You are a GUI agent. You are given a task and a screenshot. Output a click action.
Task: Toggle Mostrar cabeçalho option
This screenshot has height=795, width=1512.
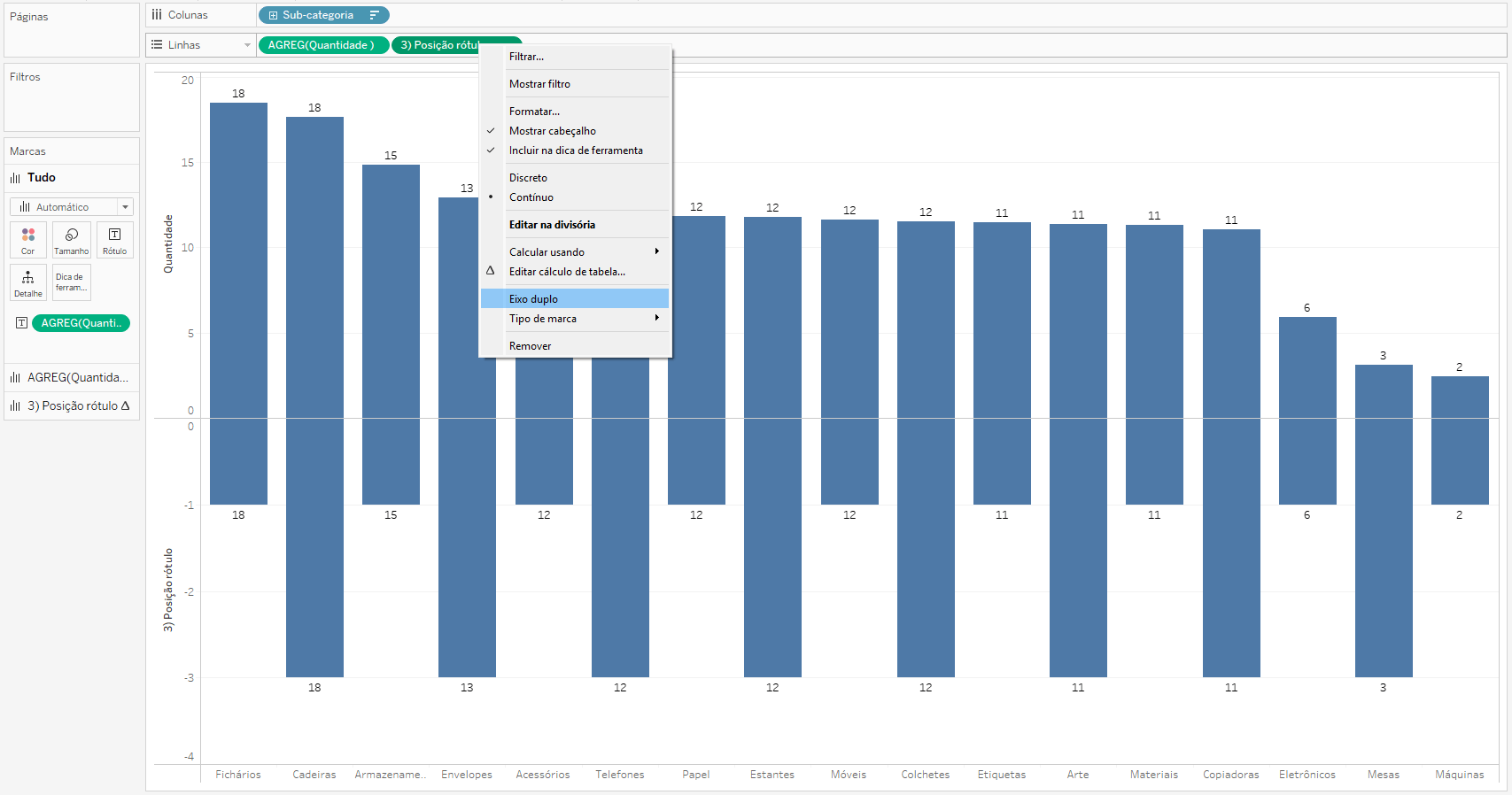click(x=553, y=131)
